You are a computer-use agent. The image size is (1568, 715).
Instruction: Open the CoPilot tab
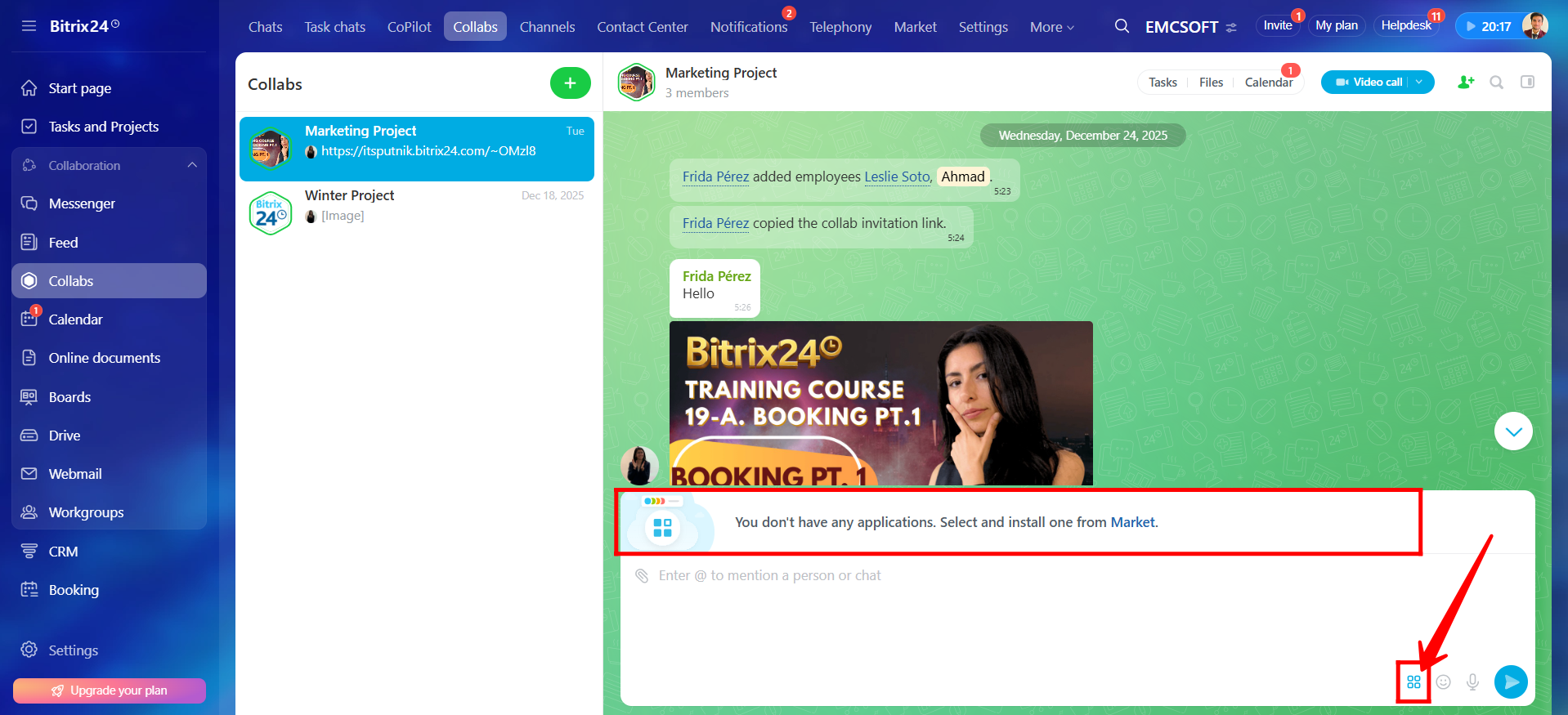[409, 27]
